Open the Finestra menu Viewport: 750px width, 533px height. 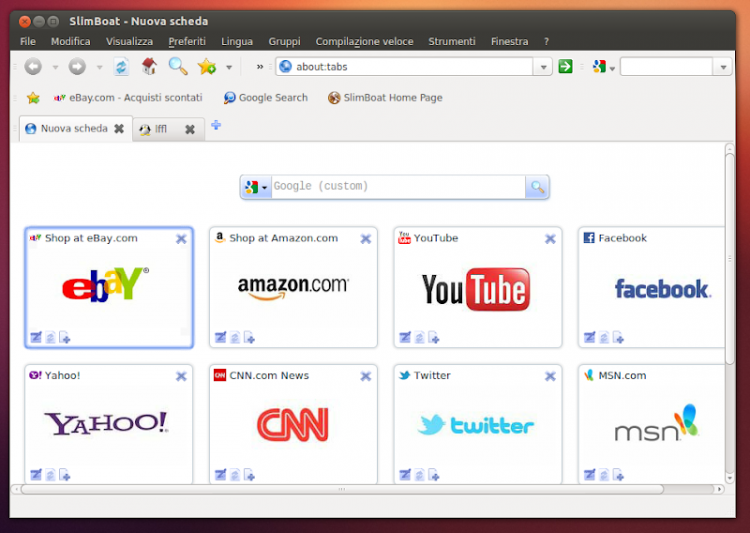click(510, 42)
